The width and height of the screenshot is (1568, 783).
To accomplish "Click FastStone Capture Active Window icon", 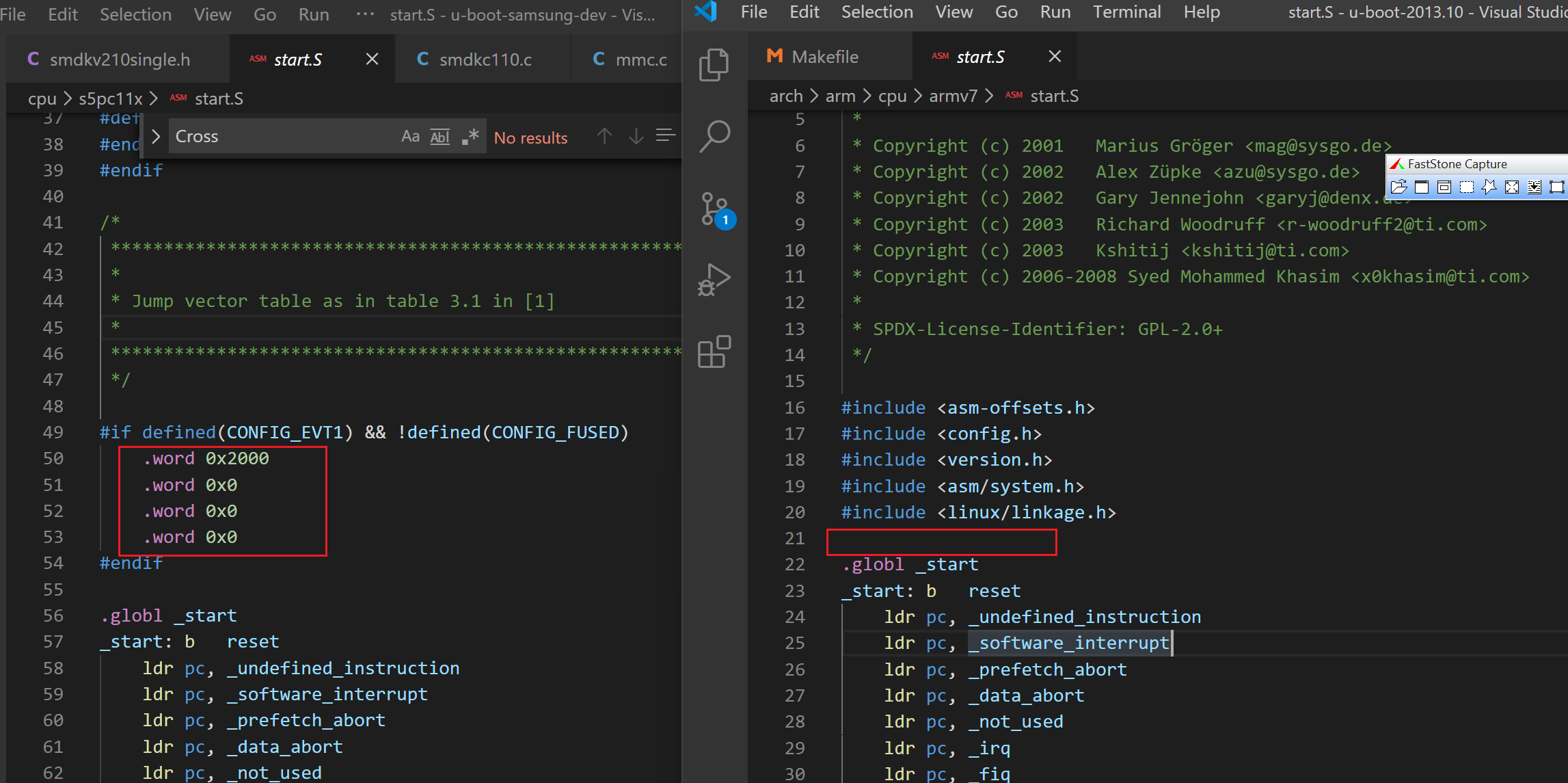I will coord(1422,187).
